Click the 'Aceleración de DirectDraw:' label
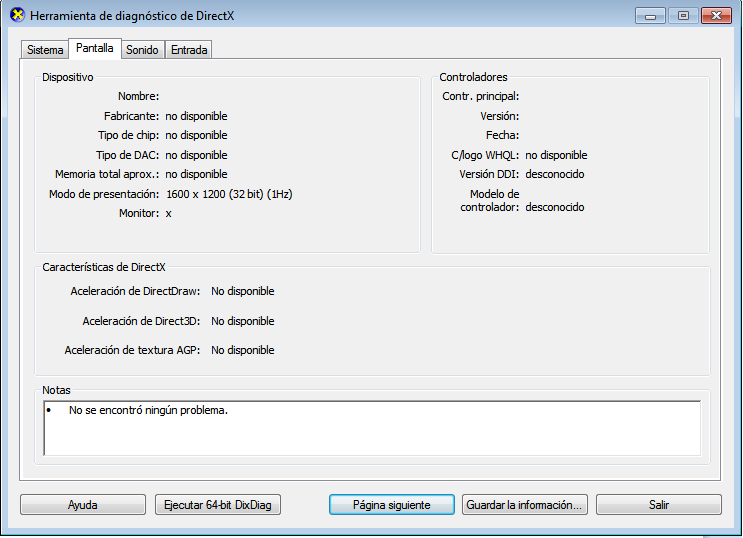 (136, 291)
